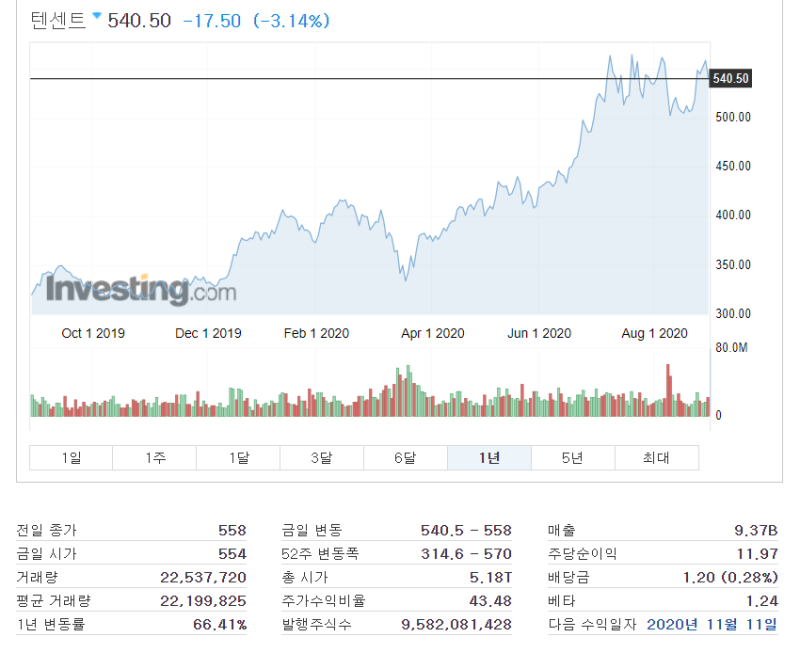Select the 최대 time range tab
This screenshot has height=653, width=800.
pos(657,458)
